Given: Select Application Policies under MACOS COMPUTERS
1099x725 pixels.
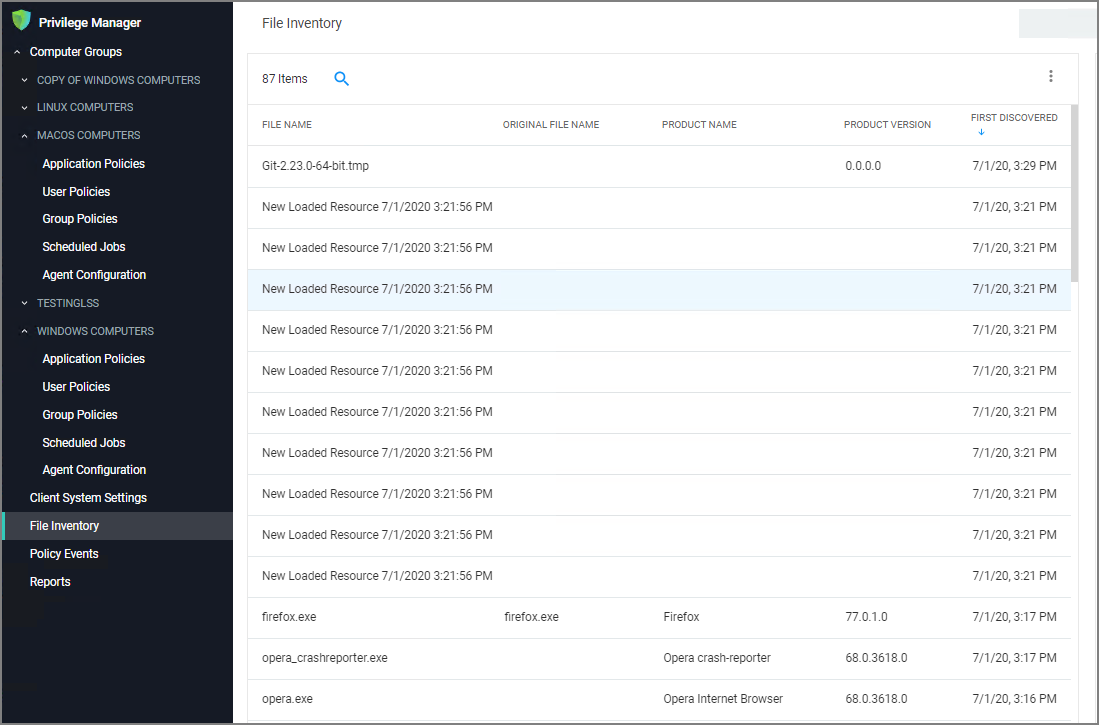Looking at the screenshot, I should 93,163.
